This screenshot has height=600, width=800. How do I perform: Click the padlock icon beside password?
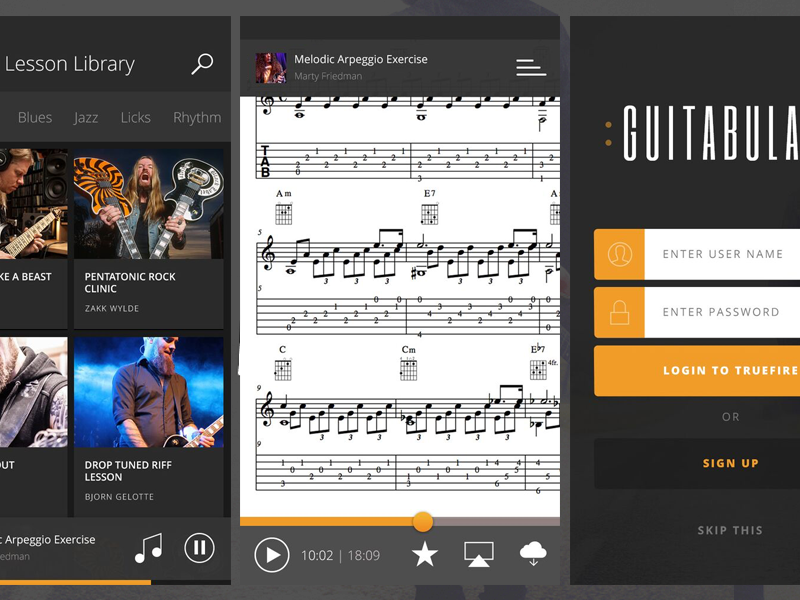pos(619,312)
